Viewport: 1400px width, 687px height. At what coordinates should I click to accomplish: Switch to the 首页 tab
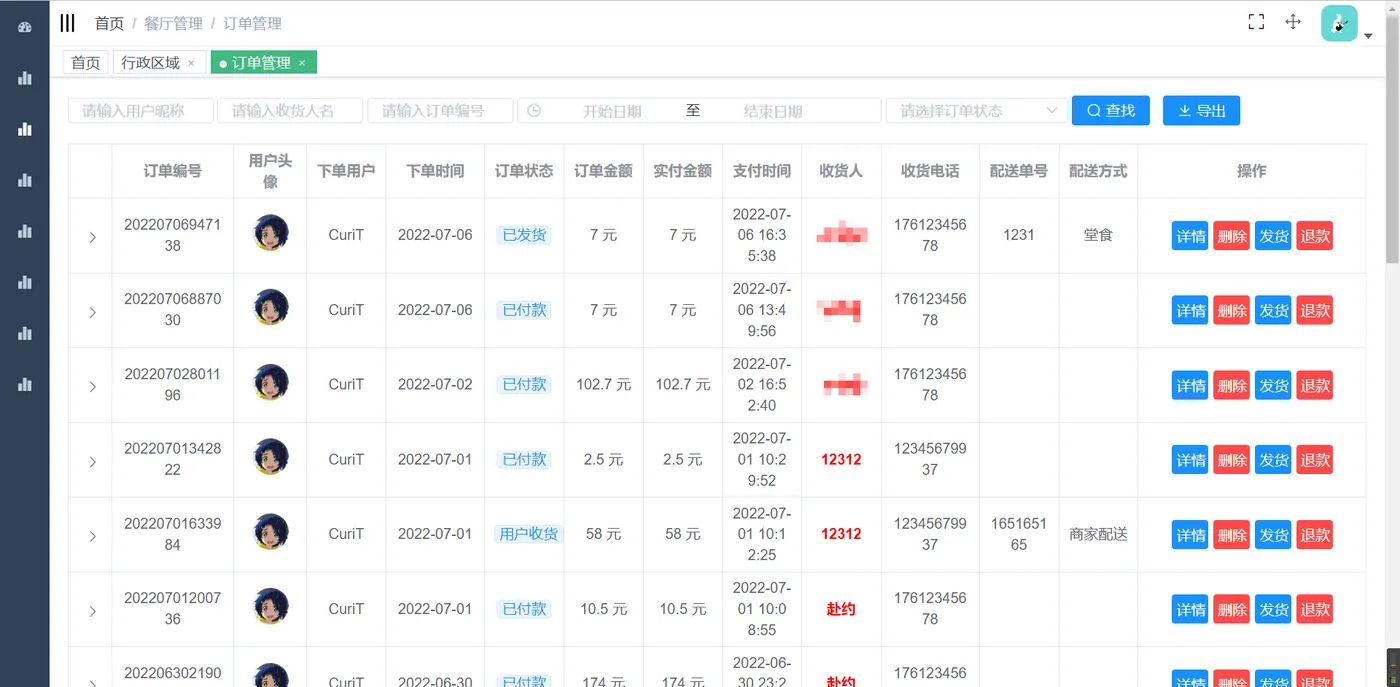point(86,62)
